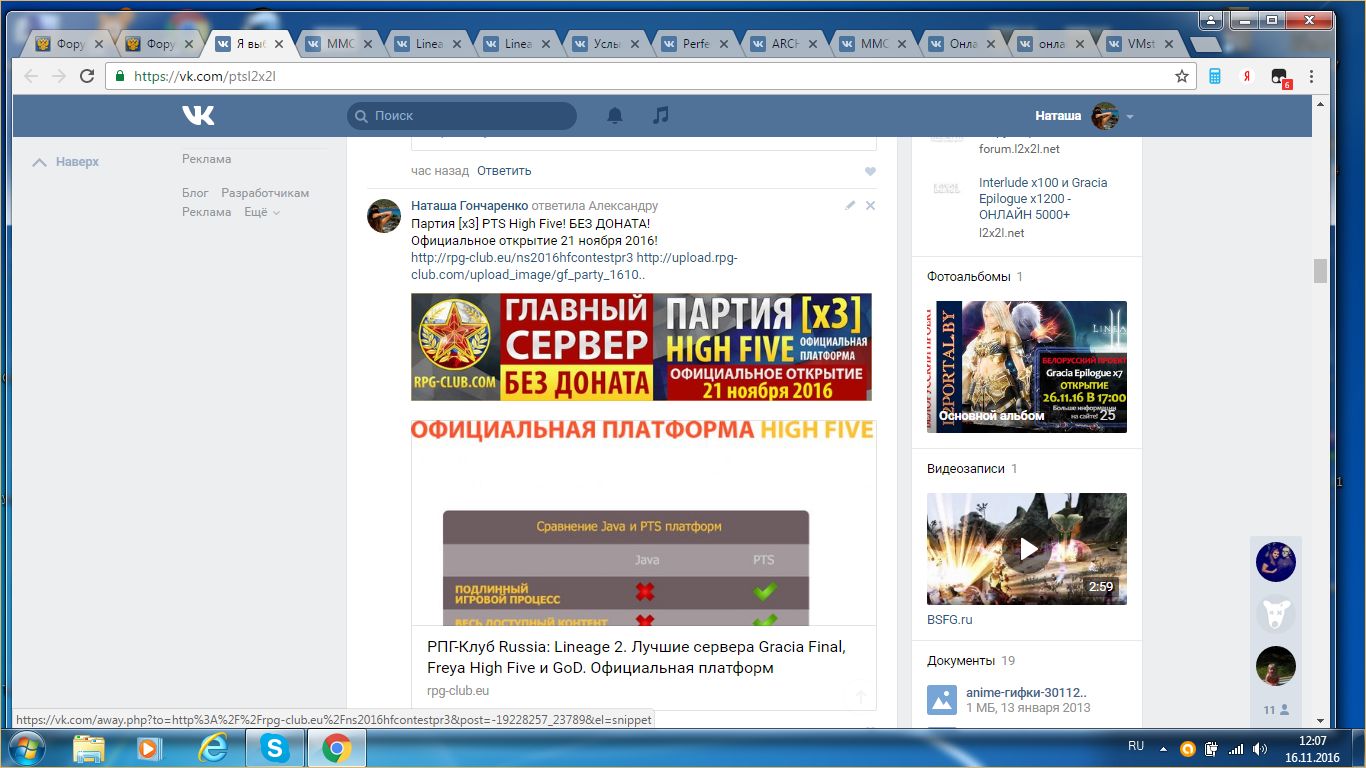Click the Ответить reply link

point(504,171)
